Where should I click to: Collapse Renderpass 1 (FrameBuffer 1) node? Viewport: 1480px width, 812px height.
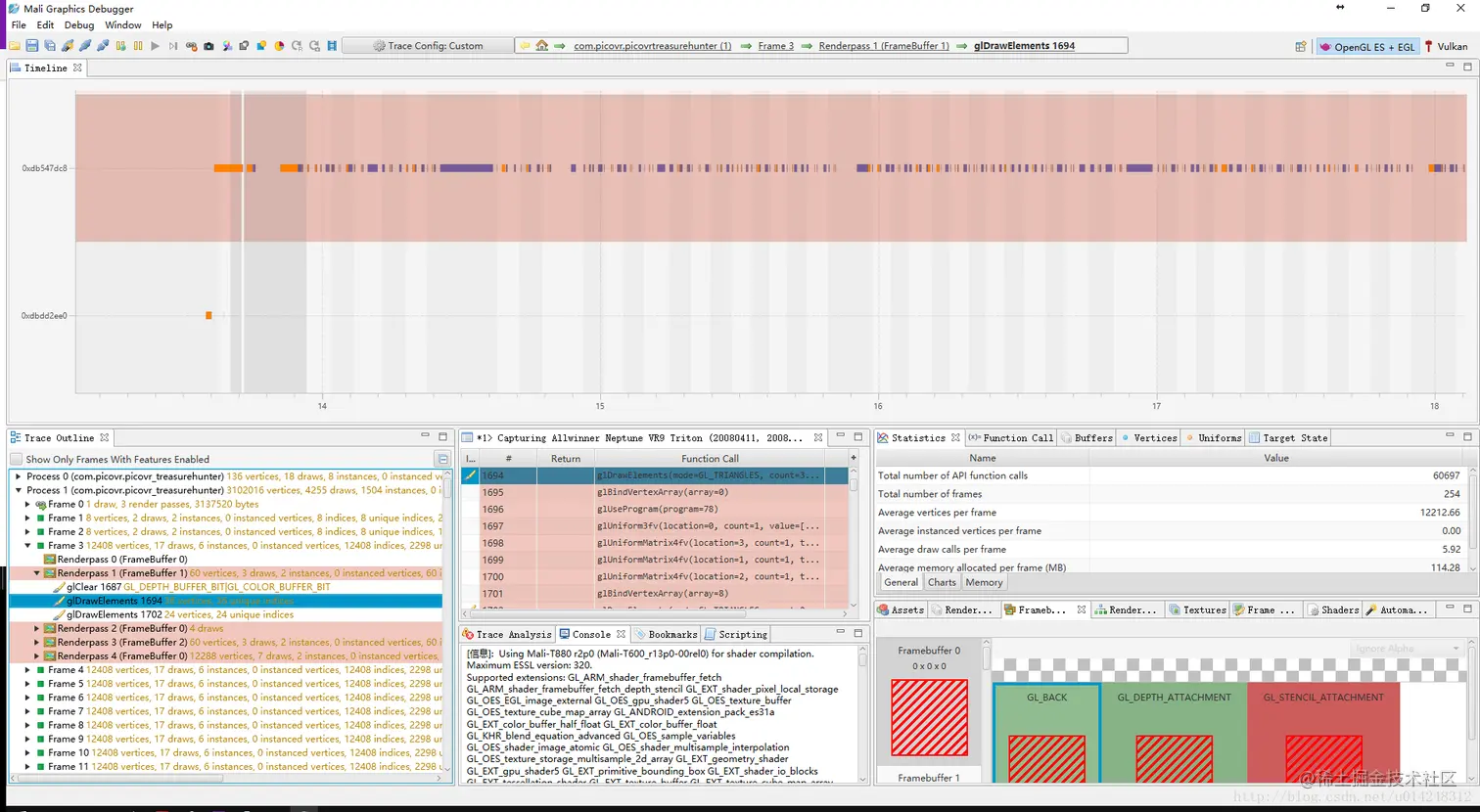pyautogui.click(x=37, y=573)
